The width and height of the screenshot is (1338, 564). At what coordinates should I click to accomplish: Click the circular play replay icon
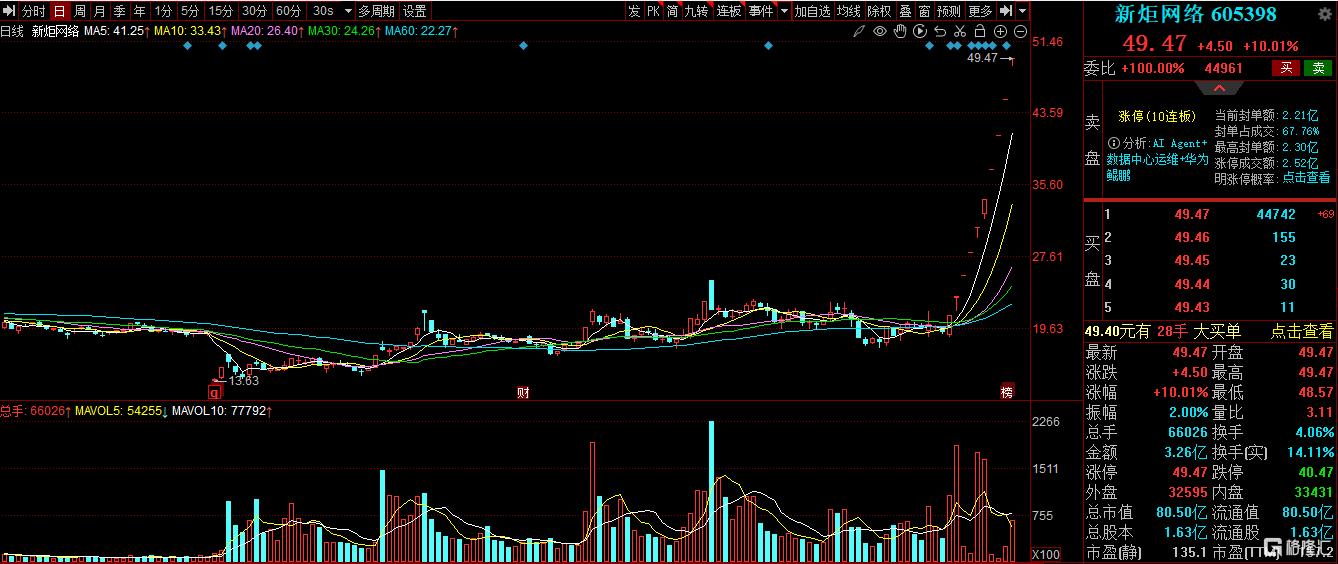click(x=920, y=31)
